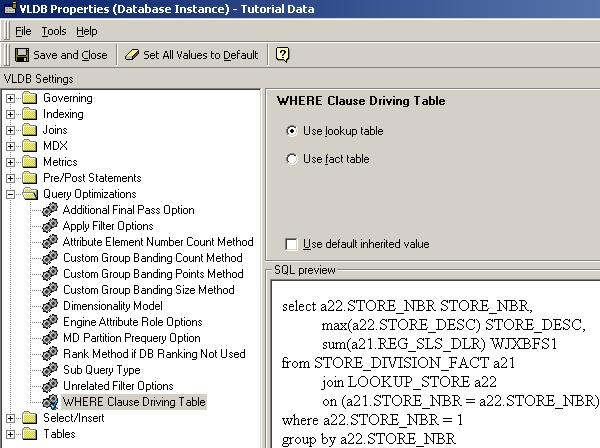Collapse the Query Optimizations folder
Image resolution: width=600 pixels, height=448 pixels.
click(10, 194)
